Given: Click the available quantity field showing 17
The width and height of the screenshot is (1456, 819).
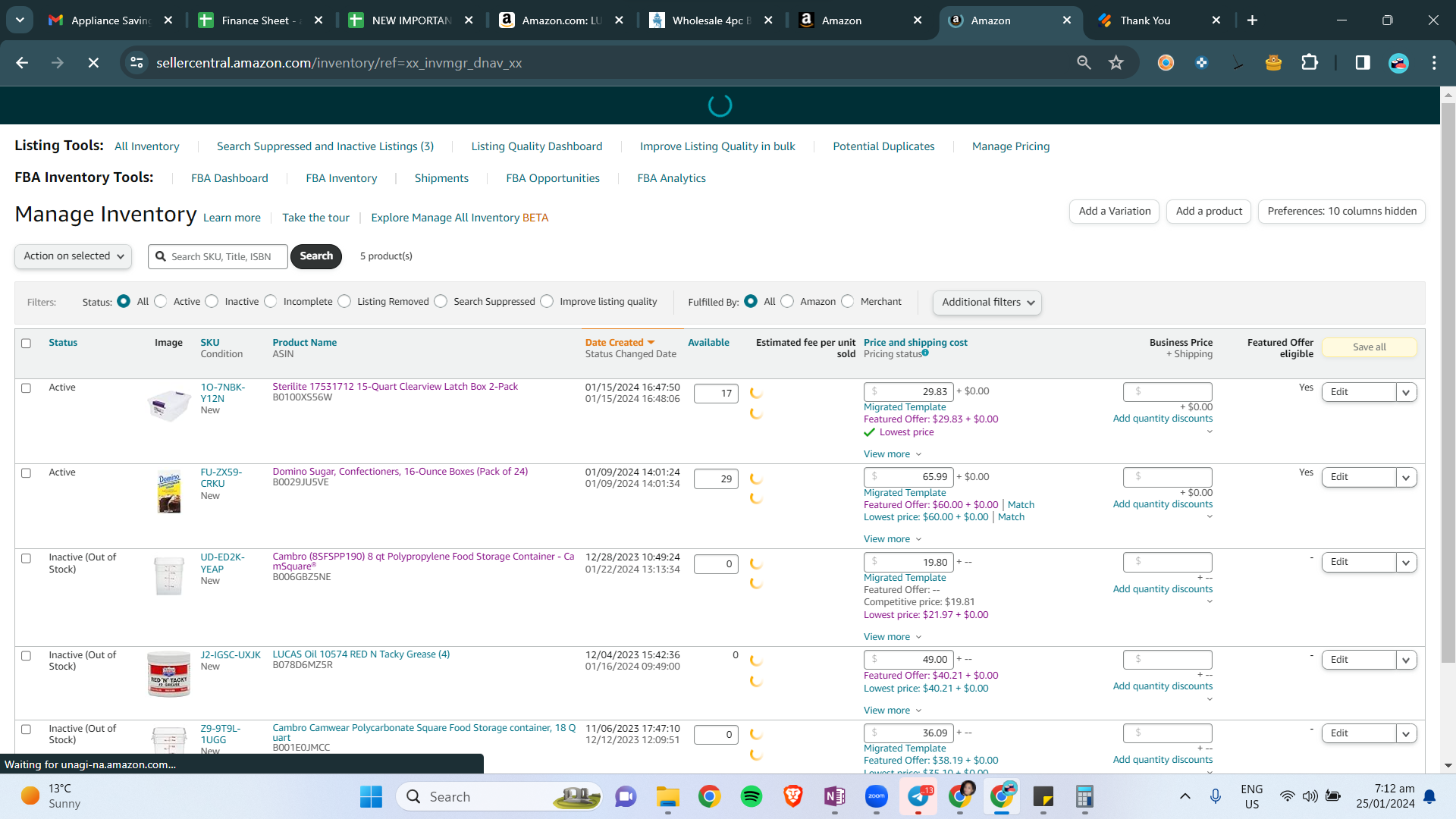Looking at the screenshot, I should coord(716,394).
